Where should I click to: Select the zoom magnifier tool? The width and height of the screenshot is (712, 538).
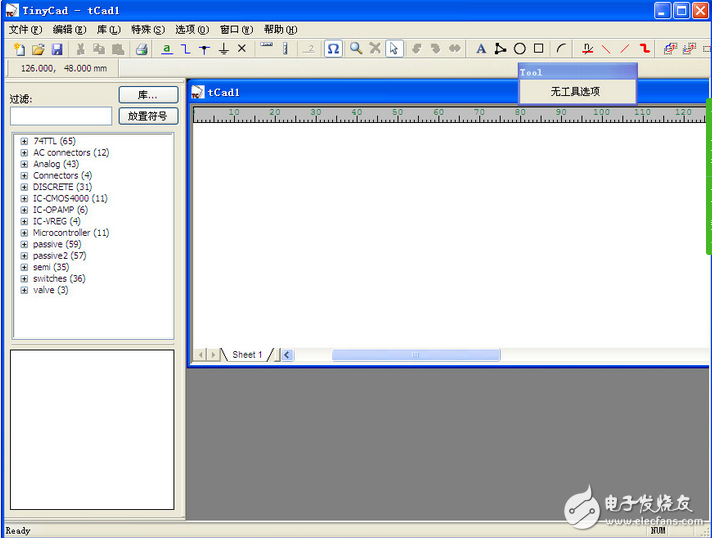click(x=356, y=48)
